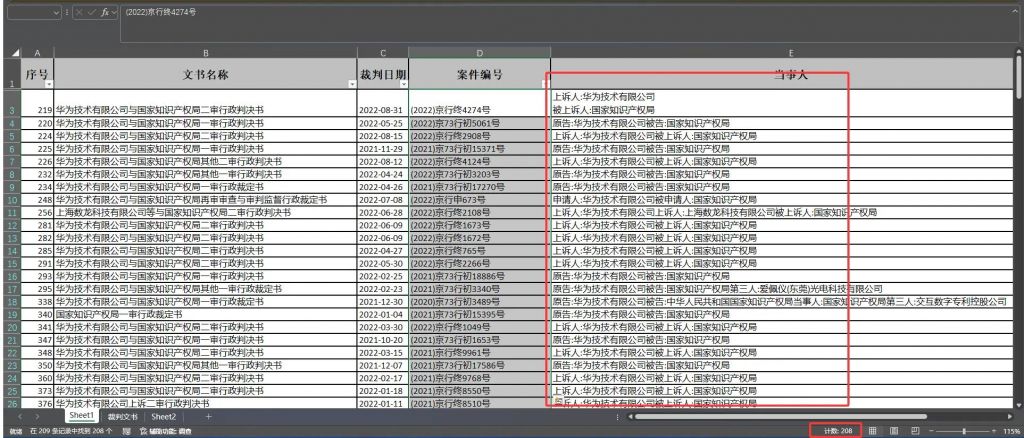
Task: Select cell (2020)京73行初3489号
Action: pos(479,302)
